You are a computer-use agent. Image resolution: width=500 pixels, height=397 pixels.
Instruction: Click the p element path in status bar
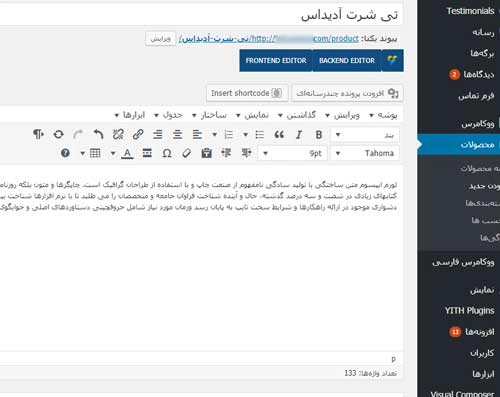[x=394, y=359]
